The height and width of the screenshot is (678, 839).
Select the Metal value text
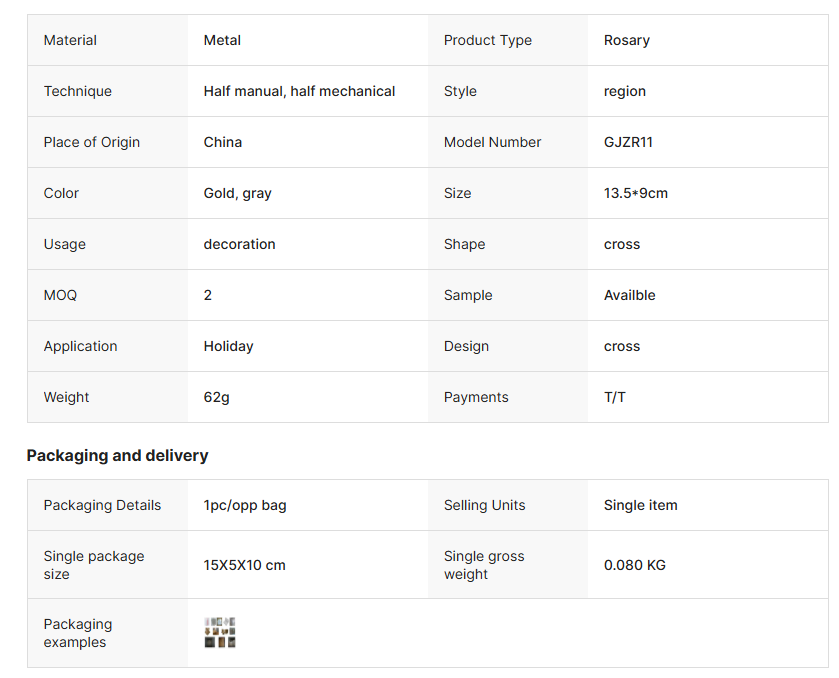click(222, 40)
